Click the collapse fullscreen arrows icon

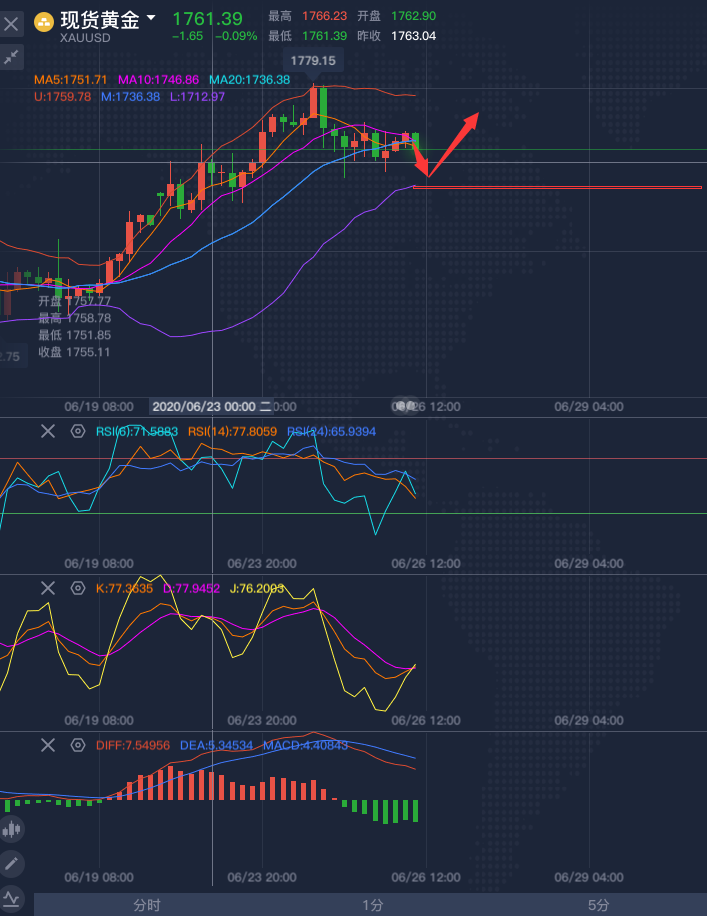point(13,56)
